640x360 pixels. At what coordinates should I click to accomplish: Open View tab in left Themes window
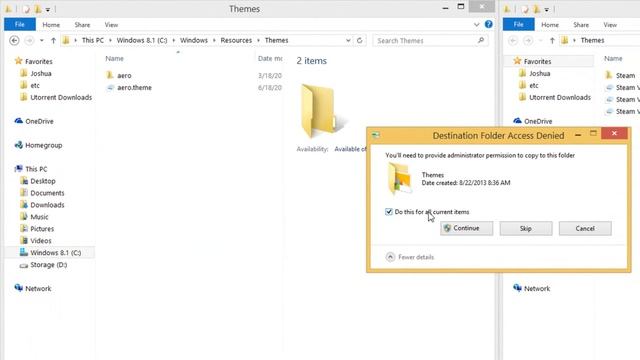[x=111, y=25]
